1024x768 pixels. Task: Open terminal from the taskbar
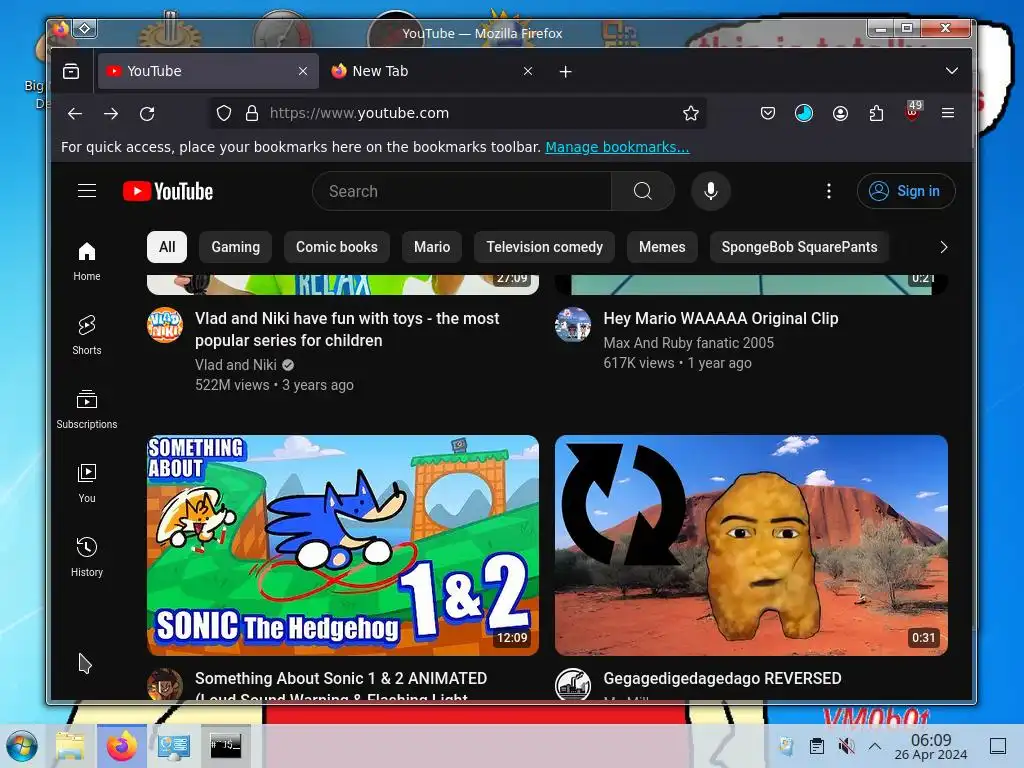(225, 746)
